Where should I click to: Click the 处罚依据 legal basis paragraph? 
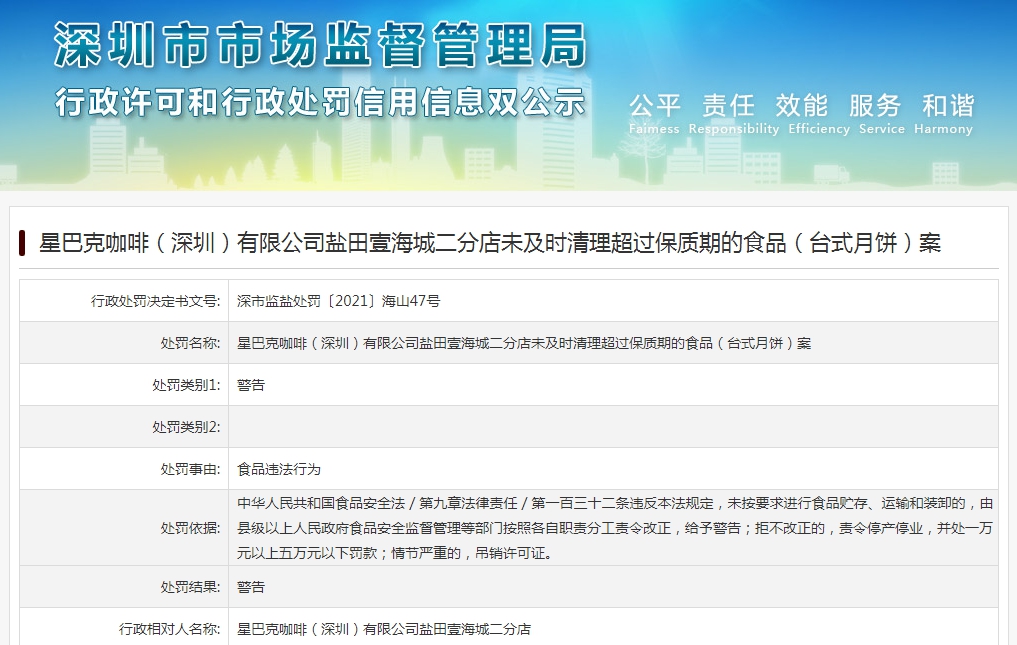point(612,527)
